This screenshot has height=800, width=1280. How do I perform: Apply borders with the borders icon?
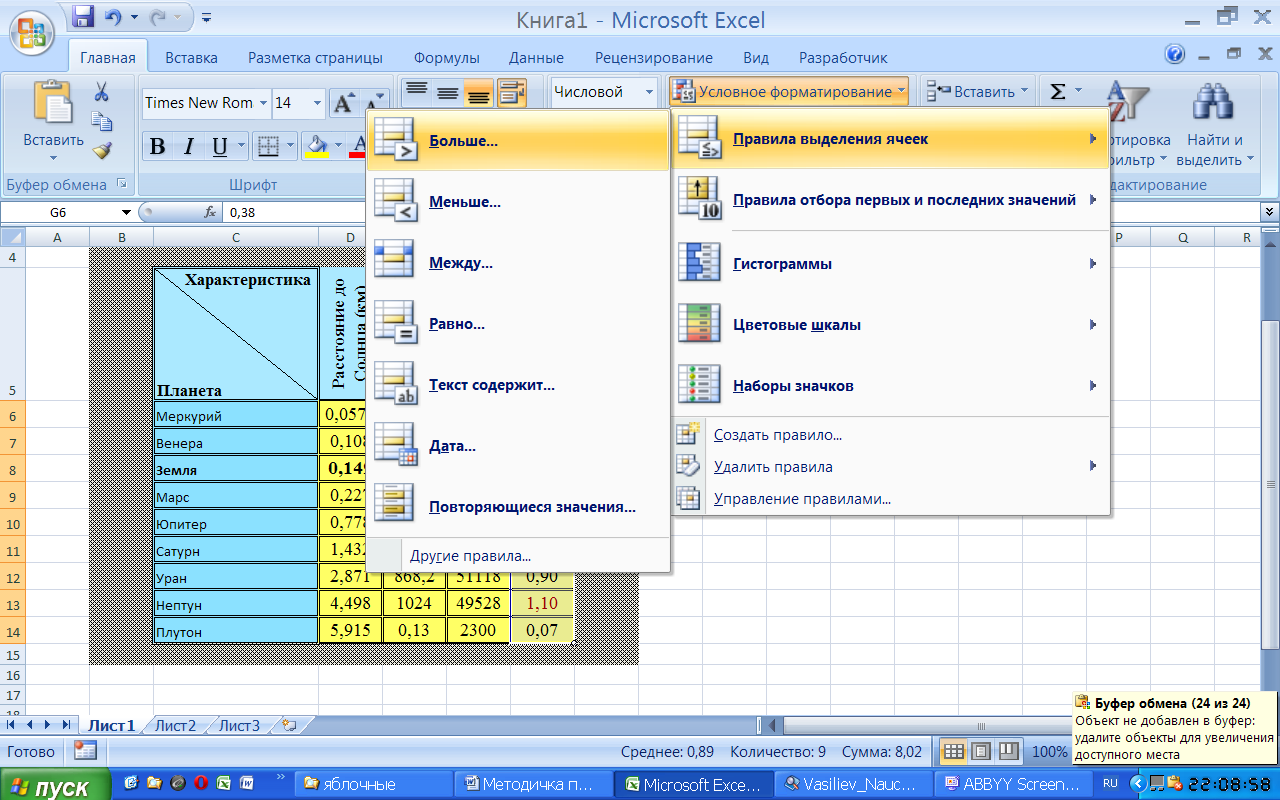click(x=267, y=147)
